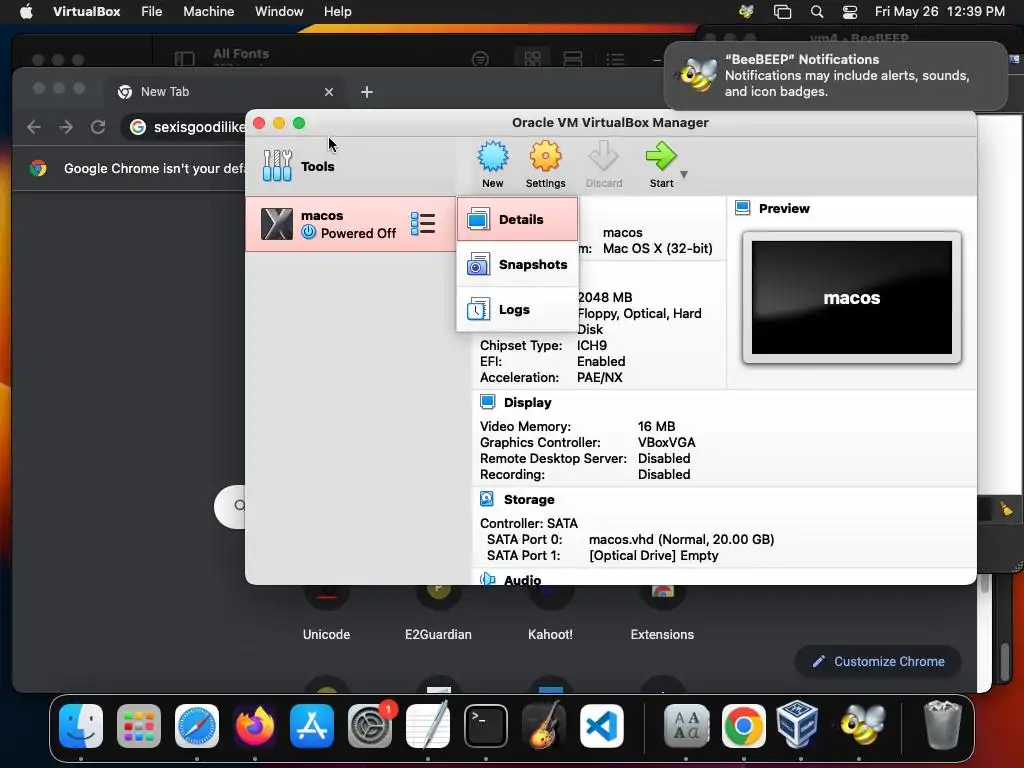Viewport: 1024px width, 768px height.
Task: Open BeeBEEP from the Dock
Action: [862, 726]
